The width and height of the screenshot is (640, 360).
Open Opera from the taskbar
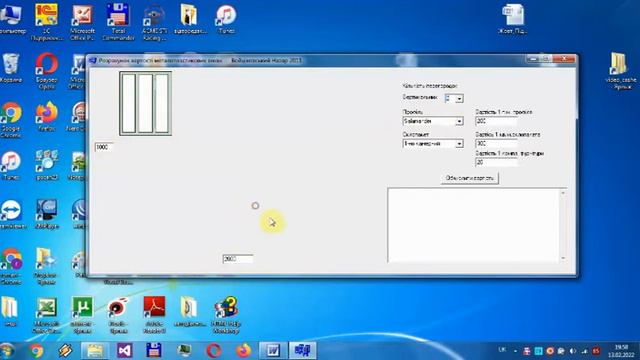pos(213,351)
